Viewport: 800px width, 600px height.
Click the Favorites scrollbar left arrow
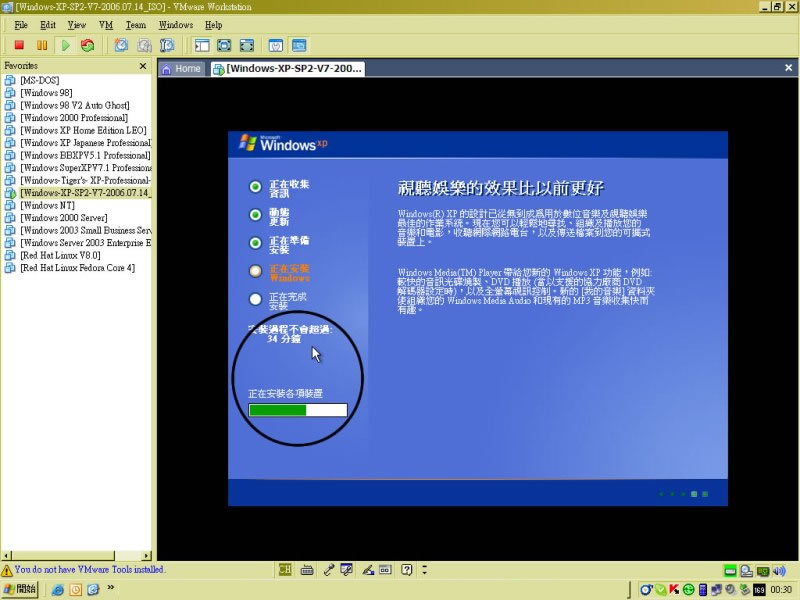[x=6, y=555]
